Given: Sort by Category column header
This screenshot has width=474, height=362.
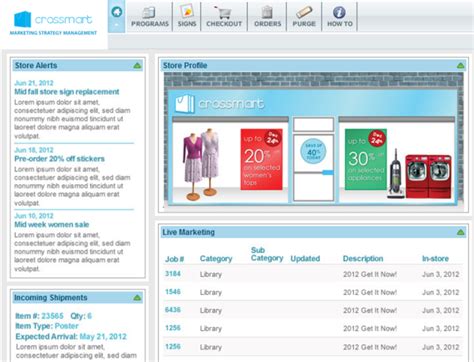Looking at the screenshot, I should click(x=216, y=258).
